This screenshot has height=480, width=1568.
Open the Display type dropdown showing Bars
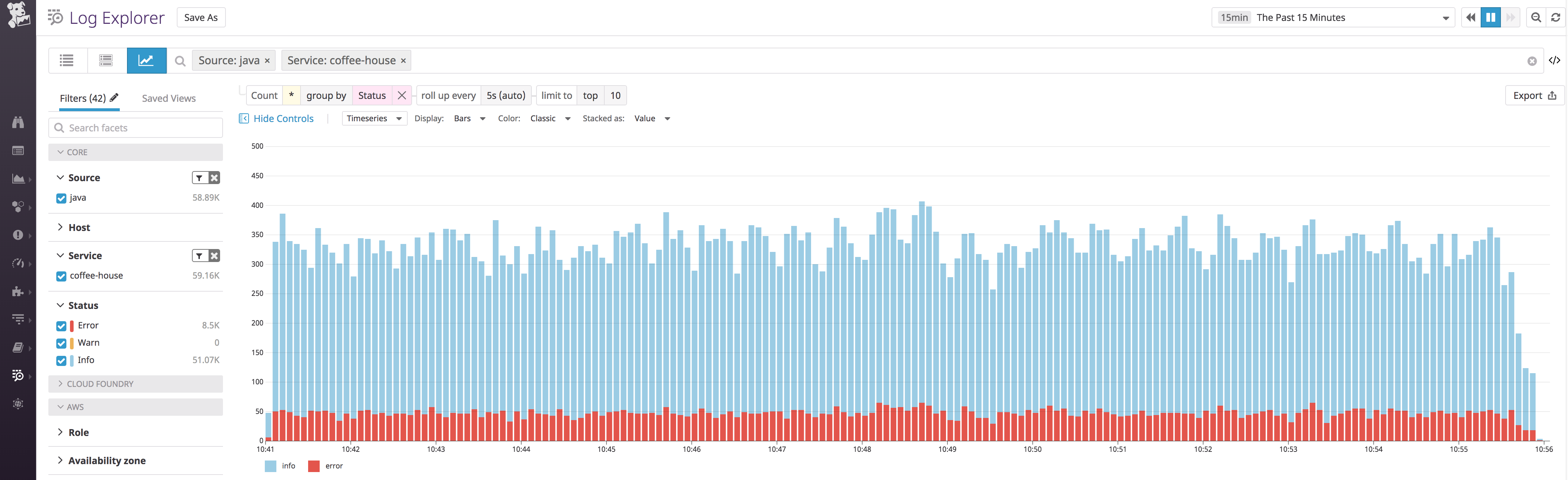(x=469, y=118)
